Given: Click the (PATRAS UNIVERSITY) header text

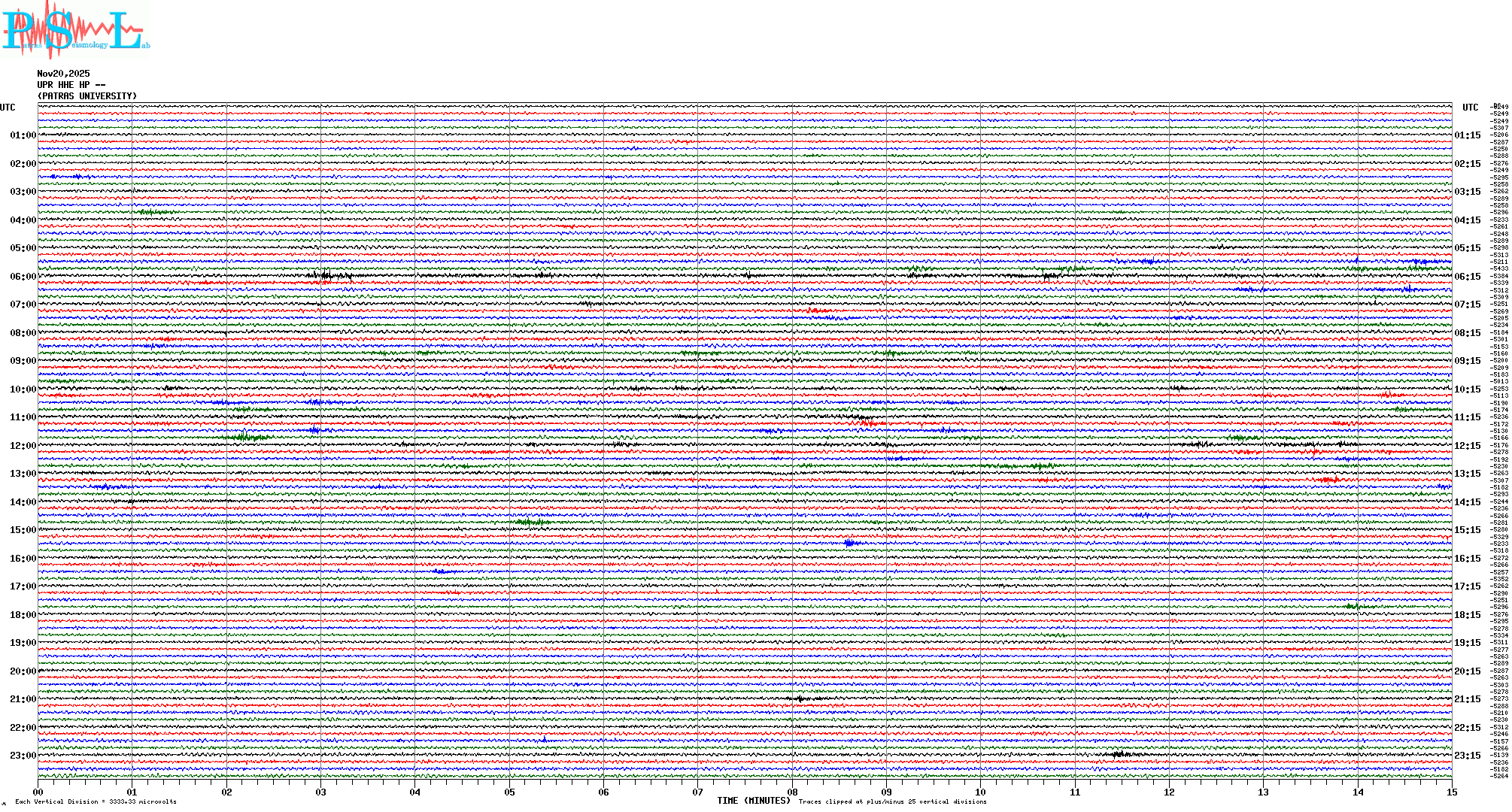Looking at the screenshot, I should pyautogui.click(x=87, y=96).
